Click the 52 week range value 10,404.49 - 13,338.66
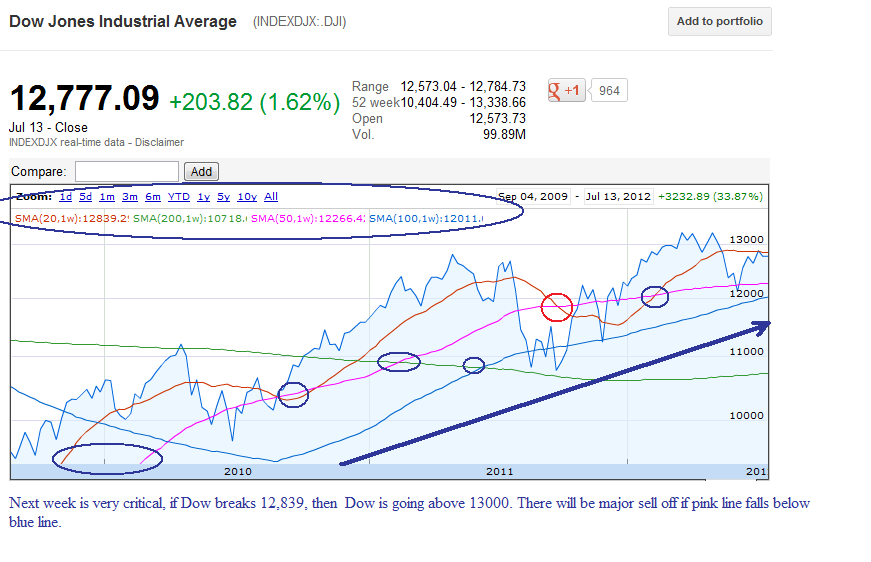Screen dimensions: 871x562 (463, 103)
